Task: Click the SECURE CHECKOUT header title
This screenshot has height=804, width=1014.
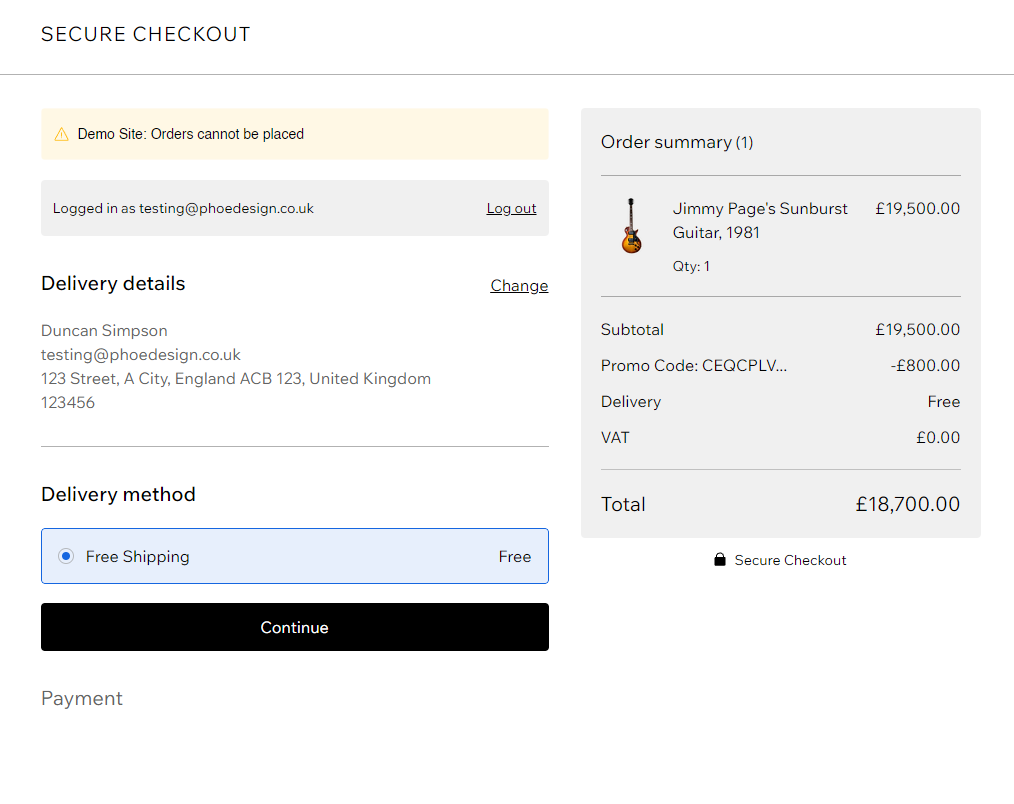Action: [146, 35]
